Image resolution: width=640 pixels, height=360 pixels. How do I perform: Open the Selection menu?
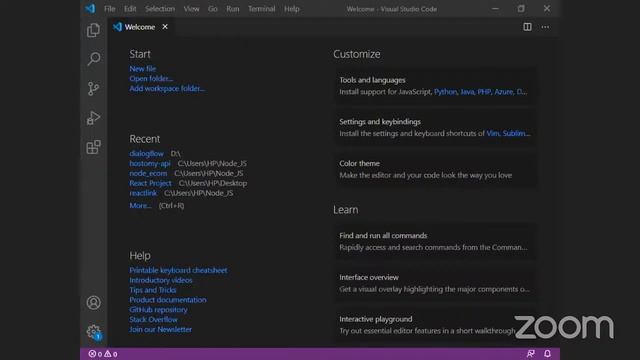click(160, 9)
